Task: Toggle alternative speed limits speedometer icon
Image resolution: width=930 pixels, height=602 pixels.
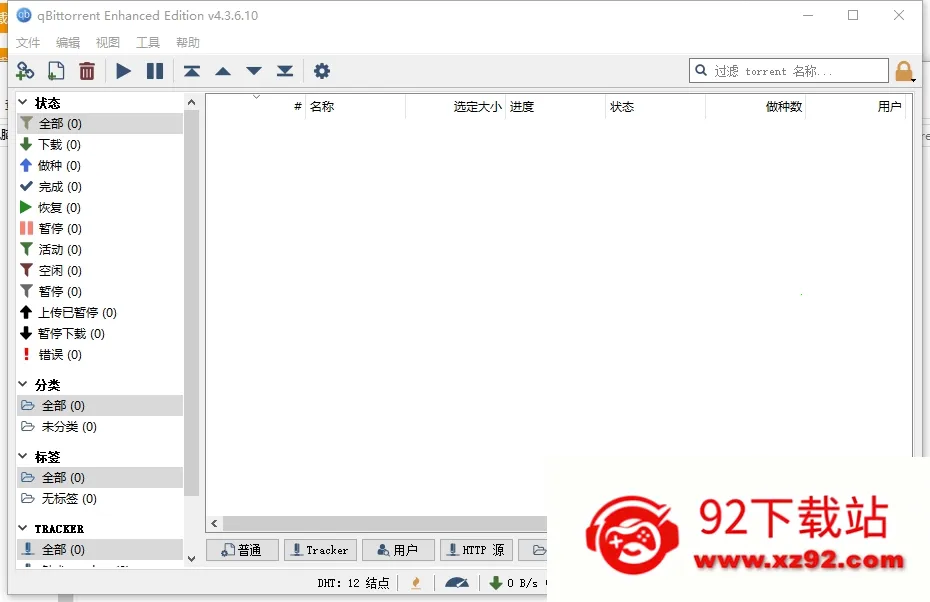Action: 457,583
